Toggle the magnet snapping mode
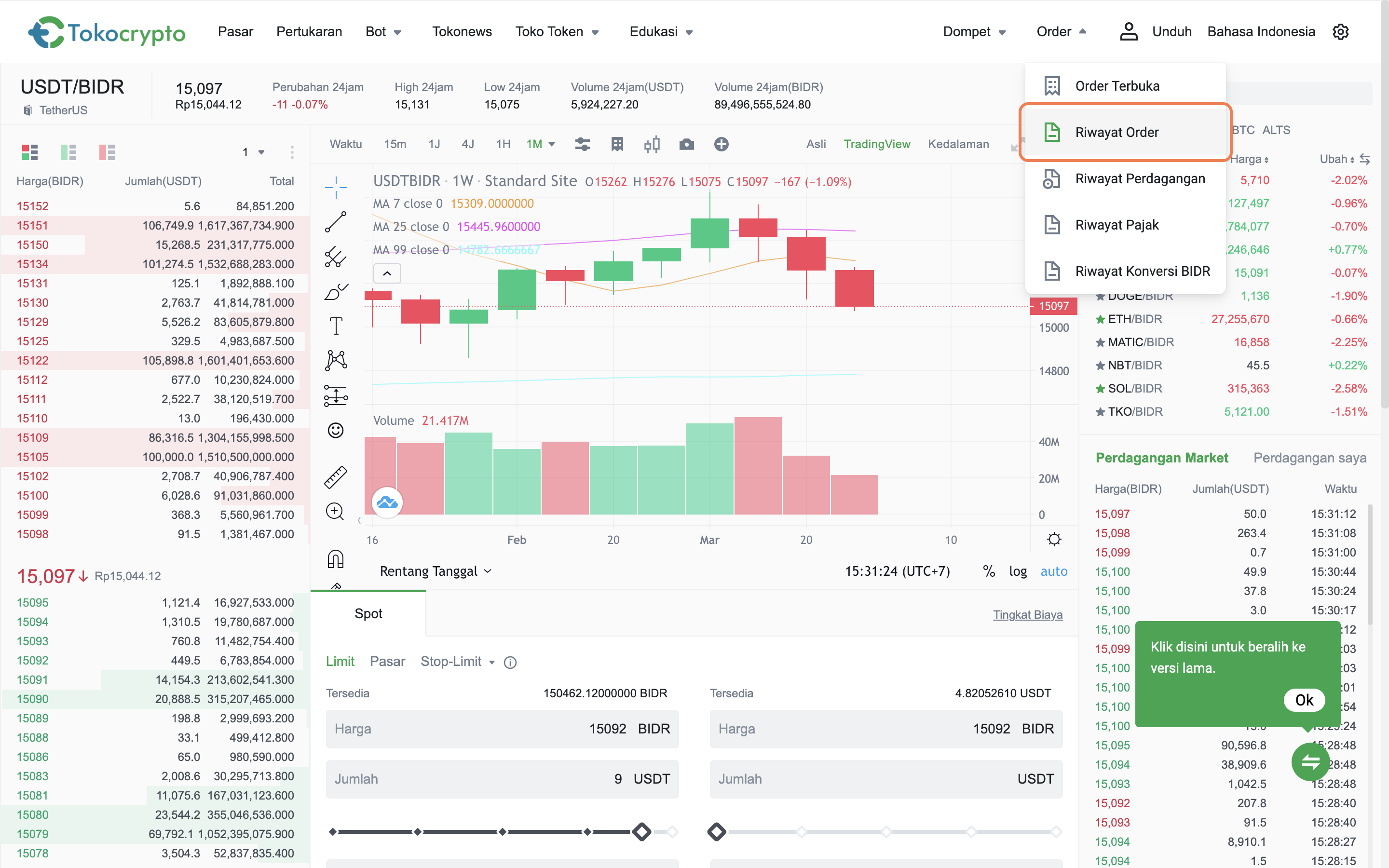Image resolution: width=1389 pixels, height=868 pixels. coord(335,558)
